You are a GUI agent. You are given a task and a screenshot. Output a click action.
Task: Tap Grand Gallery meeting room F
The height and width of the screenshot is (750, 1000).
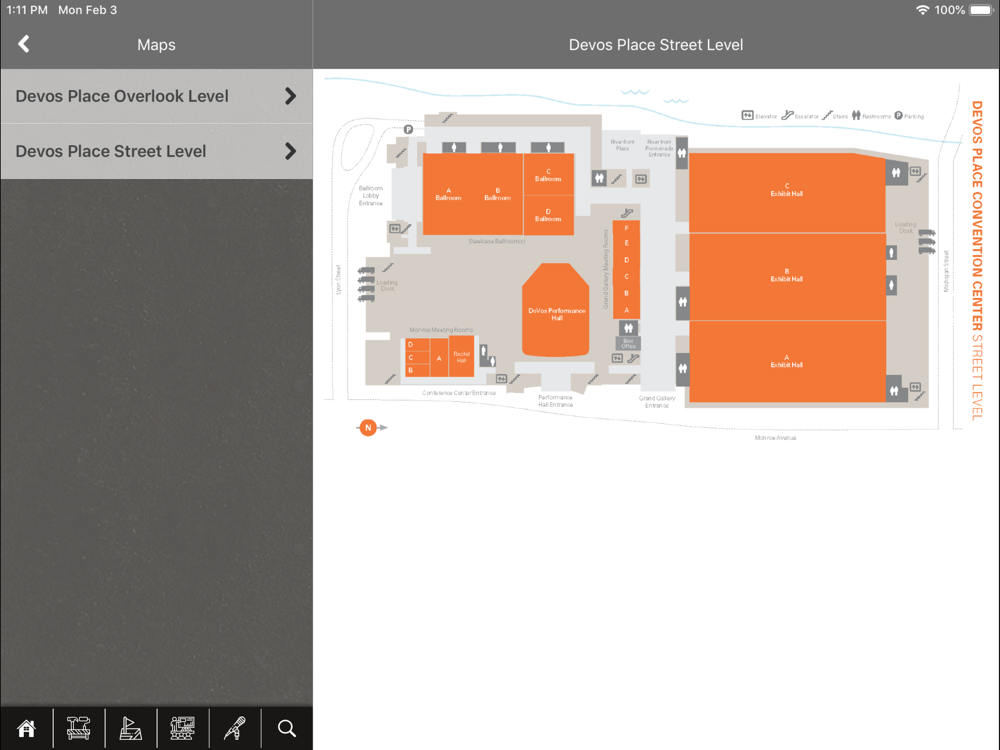click(x=626, y=228)
